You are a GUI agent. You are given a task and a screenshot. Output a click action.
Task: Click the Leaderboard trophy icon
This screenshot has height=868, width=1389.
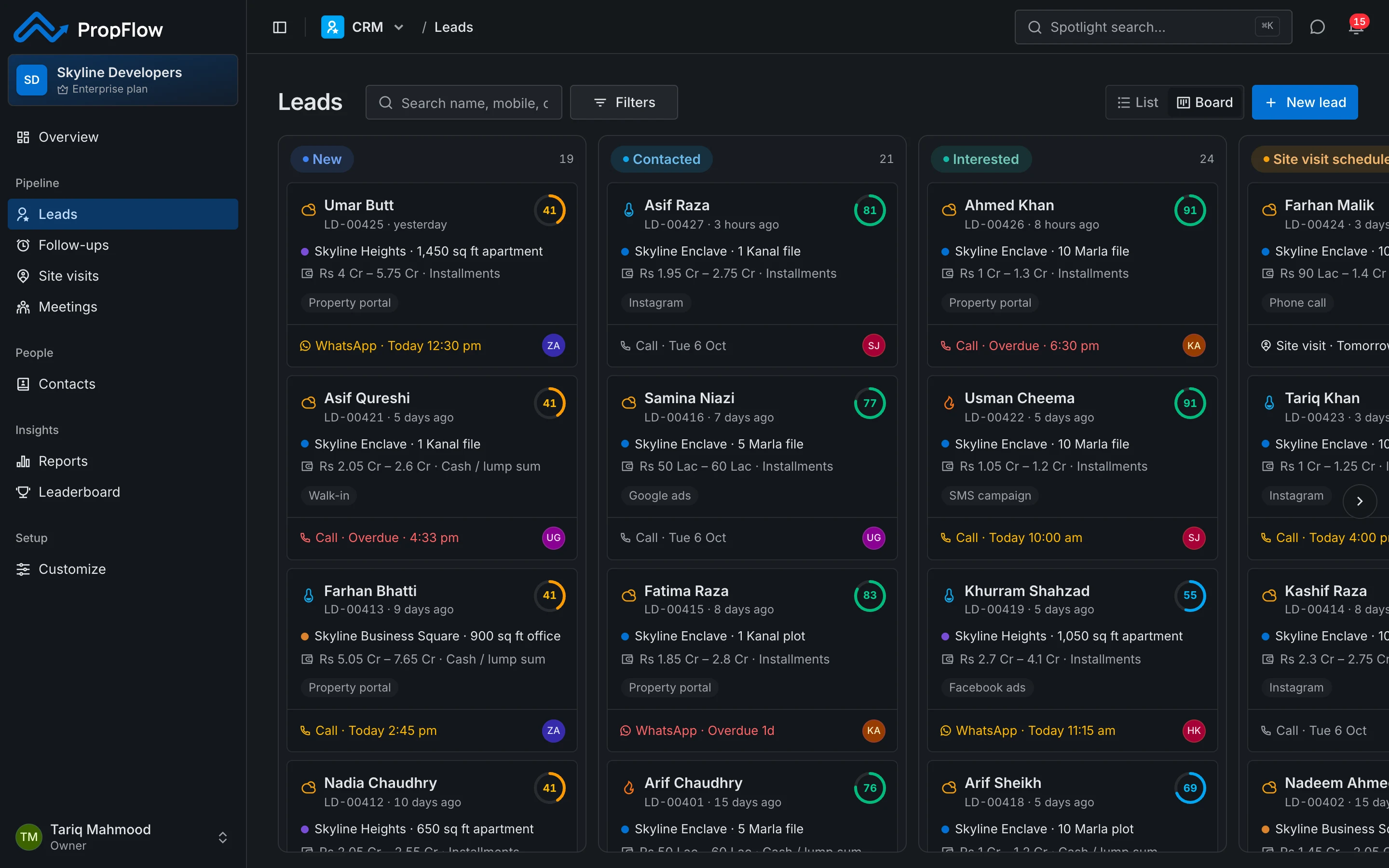[x=23, y=492]
